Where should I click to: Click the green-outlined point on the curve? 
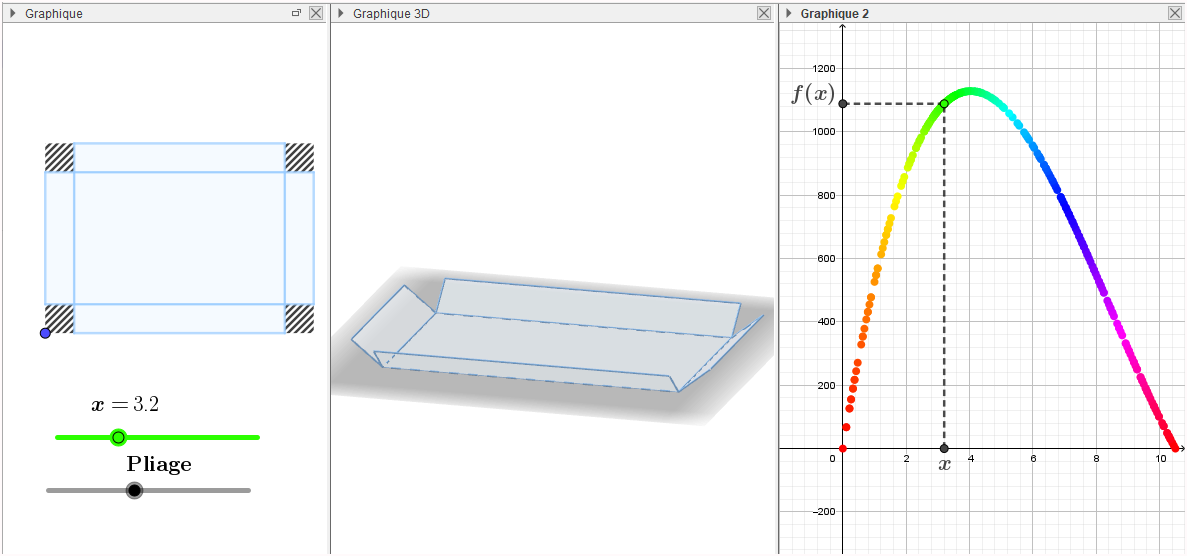pyautogui.click(x=944, y=104)
